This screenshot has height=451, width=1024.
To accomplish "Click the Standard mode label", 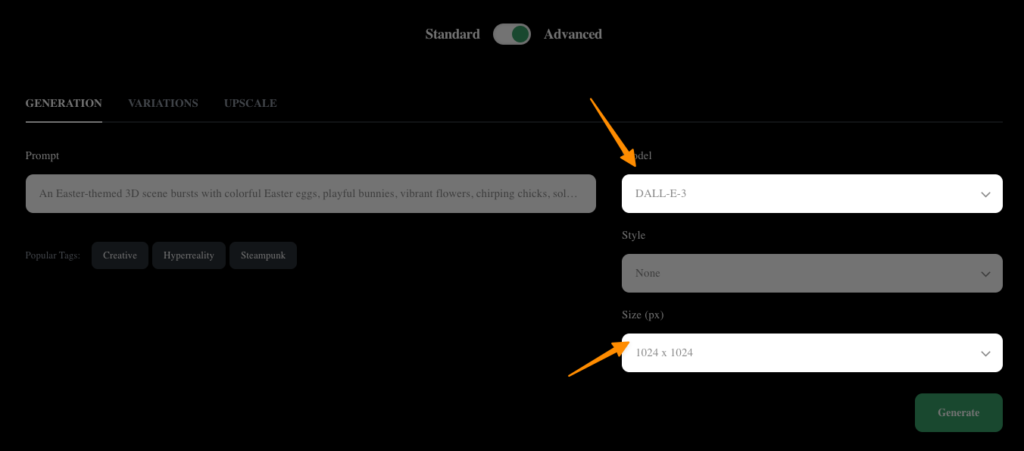I will [x=453, y=34].
